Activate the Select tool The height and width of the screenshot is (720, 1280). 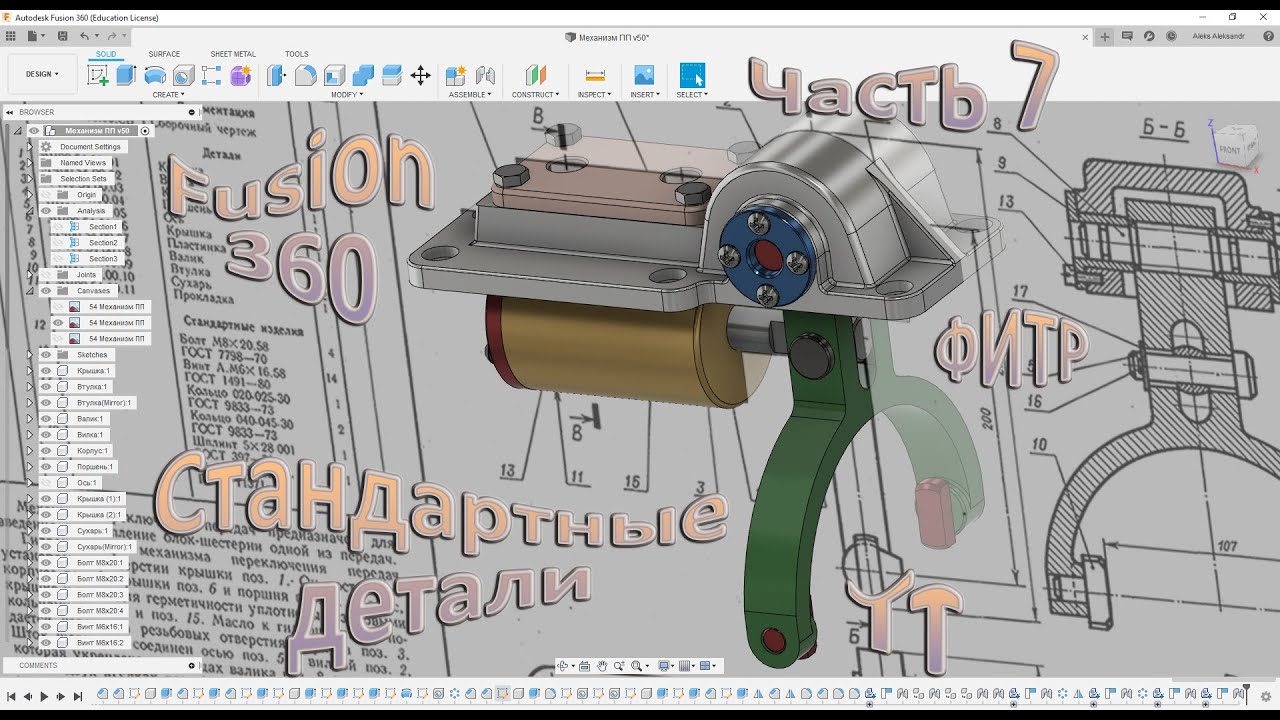point(692,75)
